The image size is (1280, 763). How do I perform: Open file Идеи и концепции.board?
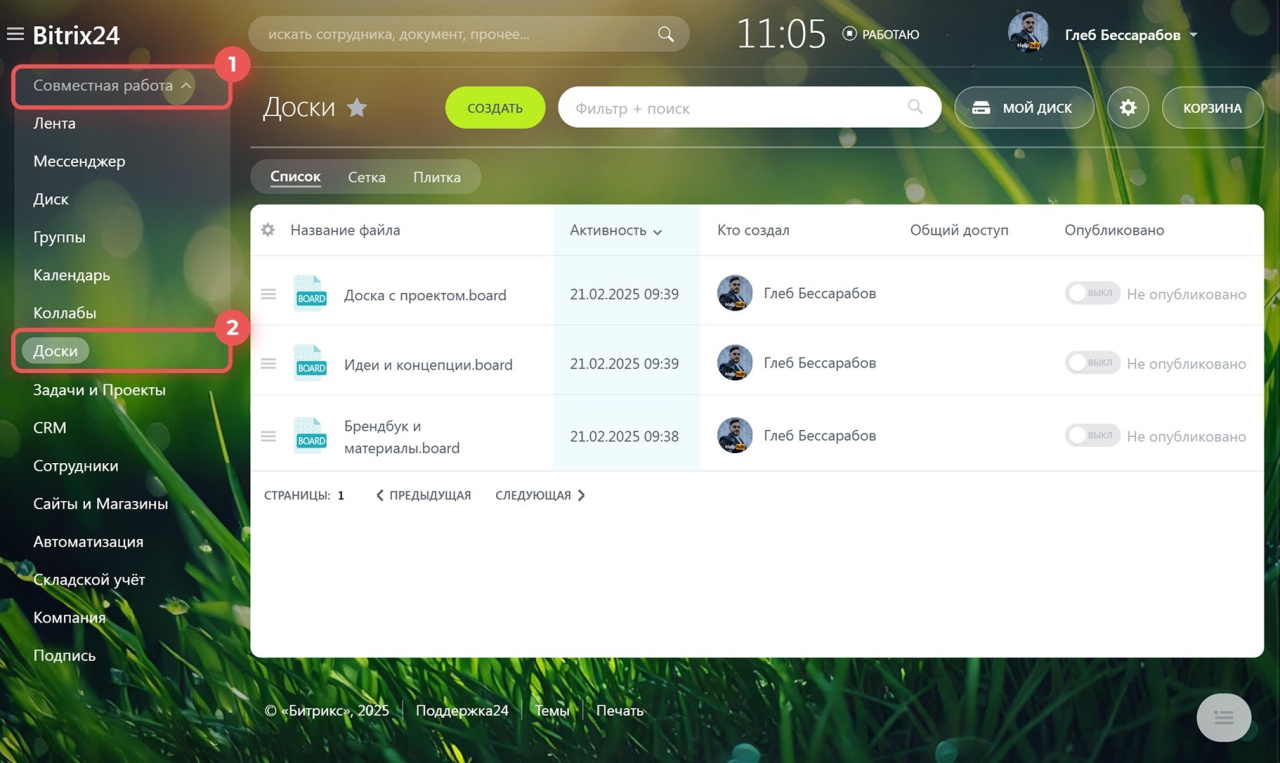coord(428,365)
